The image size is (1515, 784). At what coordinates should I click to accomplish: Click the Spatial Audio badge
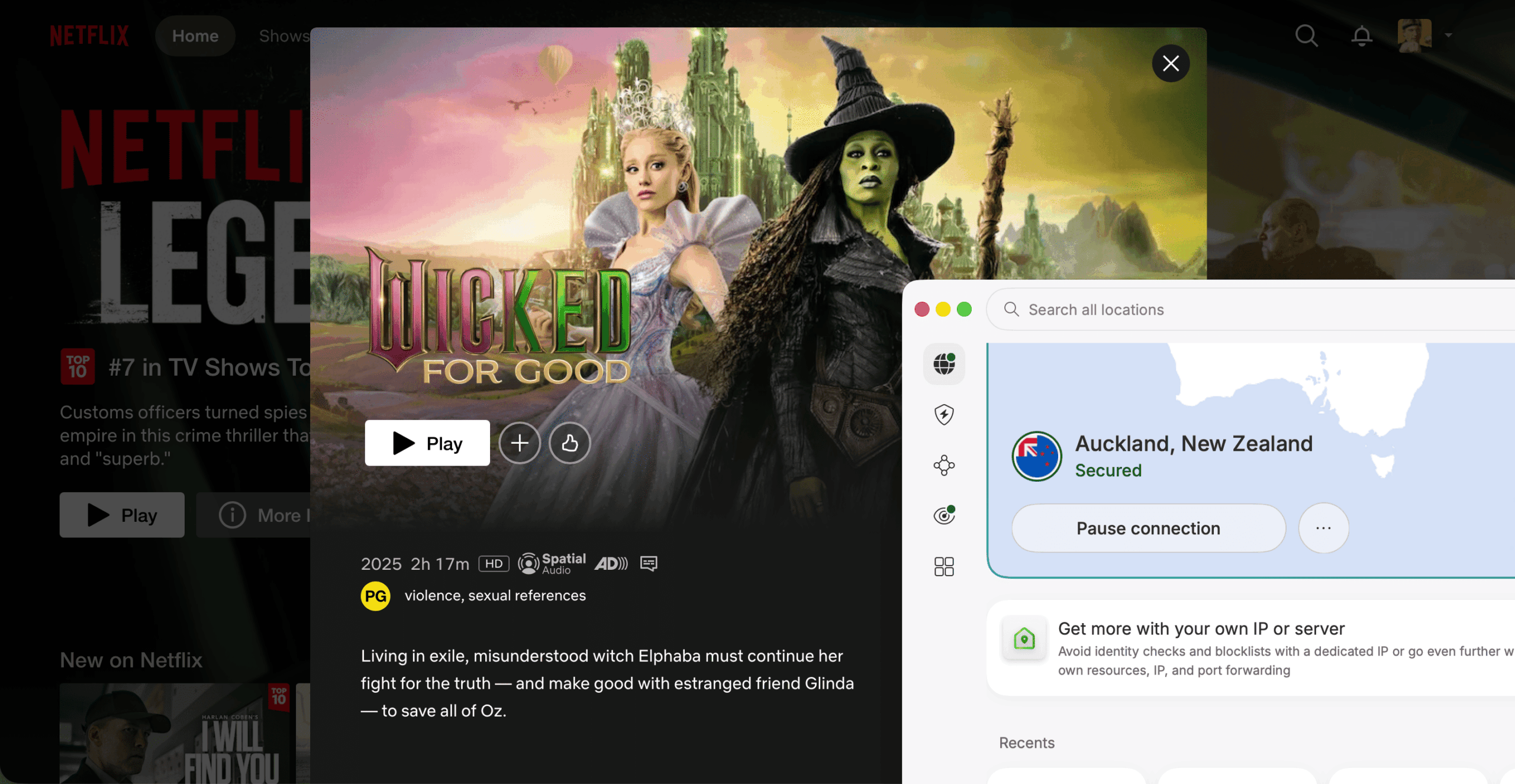pos(552,563)
